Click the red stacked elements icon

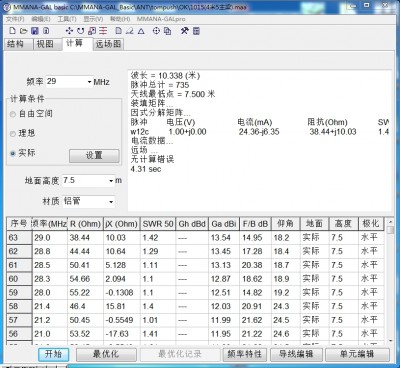(x=103, y=31)
